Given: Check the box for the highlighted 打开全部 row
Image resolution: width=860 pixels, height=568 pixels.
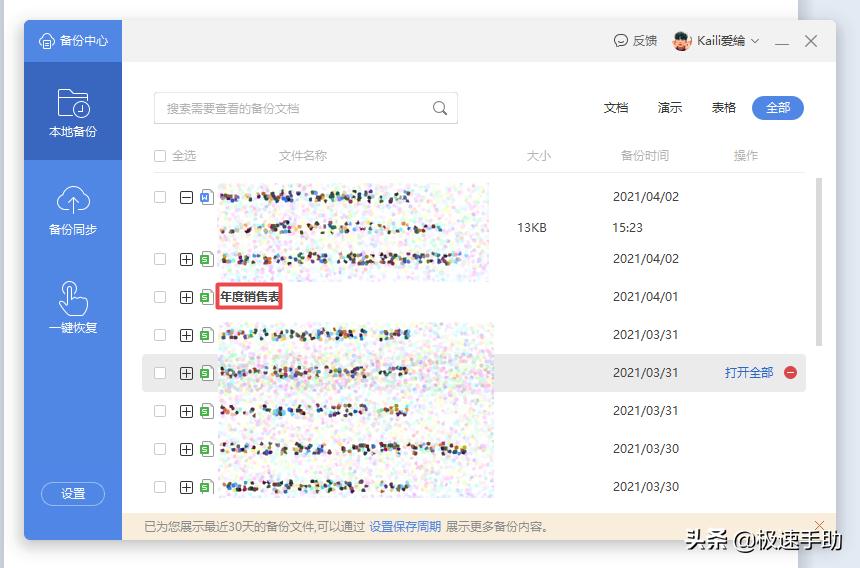Looking at the screenshot, I should 160,373.
